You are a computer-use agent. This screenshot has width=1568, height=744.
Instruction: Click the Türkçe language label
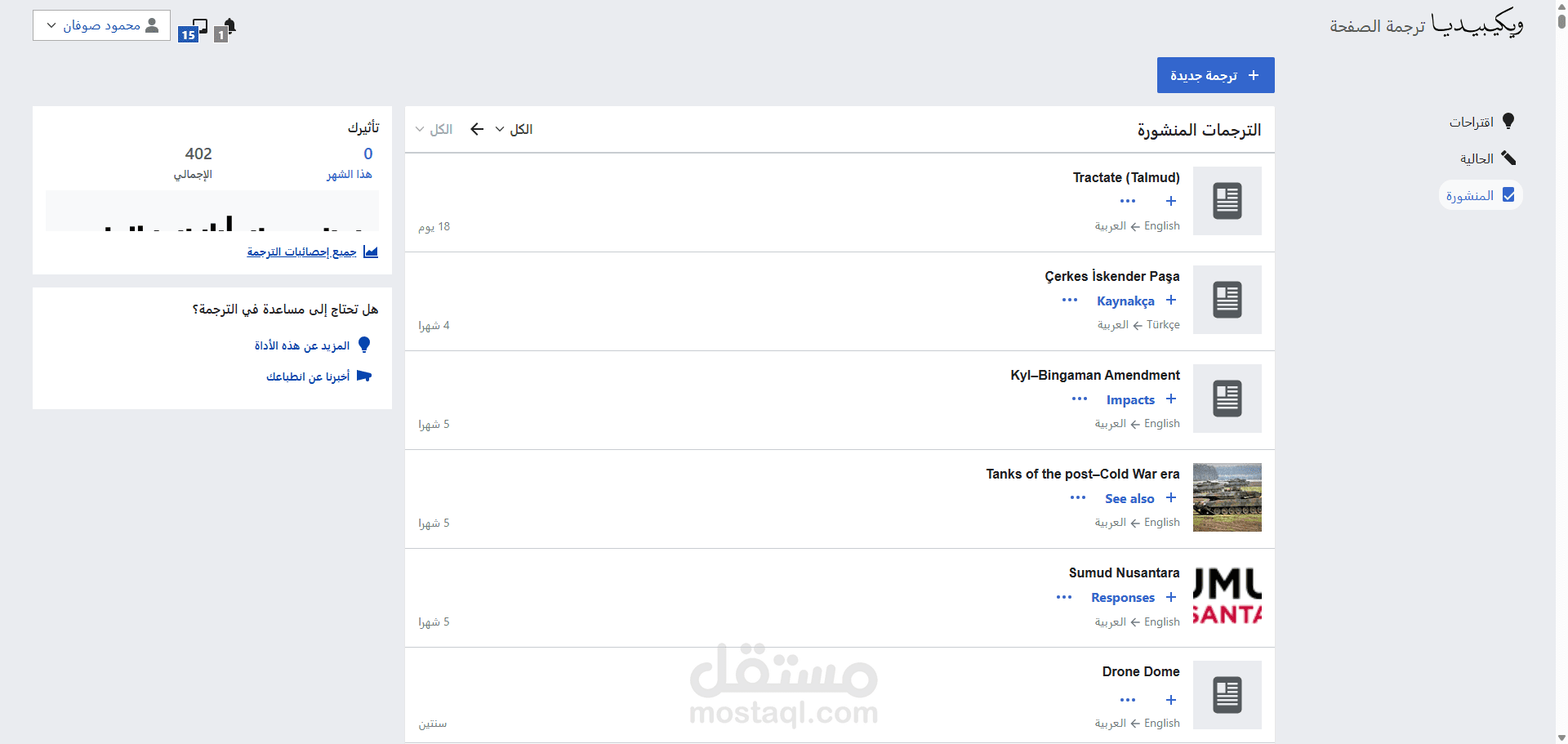tap(1163, 324)
